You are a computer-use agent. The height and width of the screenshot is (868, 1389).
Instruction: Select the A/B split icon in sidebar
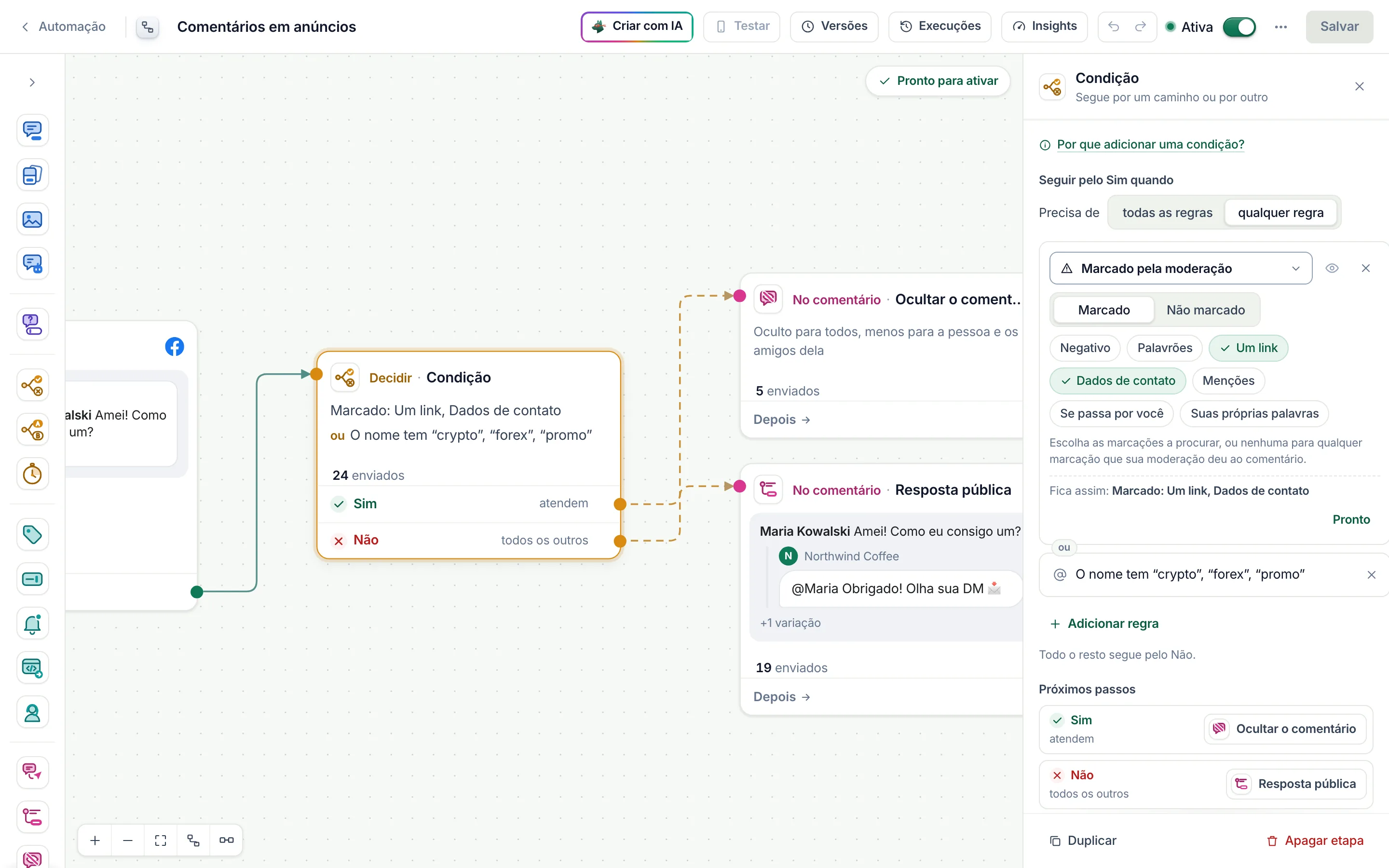coord(32,429)
